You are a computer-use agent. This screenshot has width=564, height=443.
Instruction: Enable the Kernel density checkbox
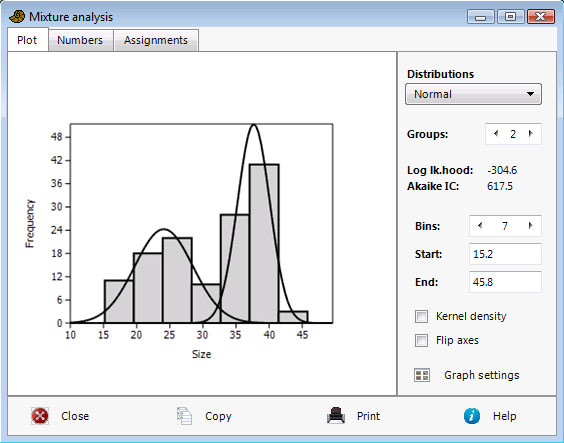click(421, 316)
